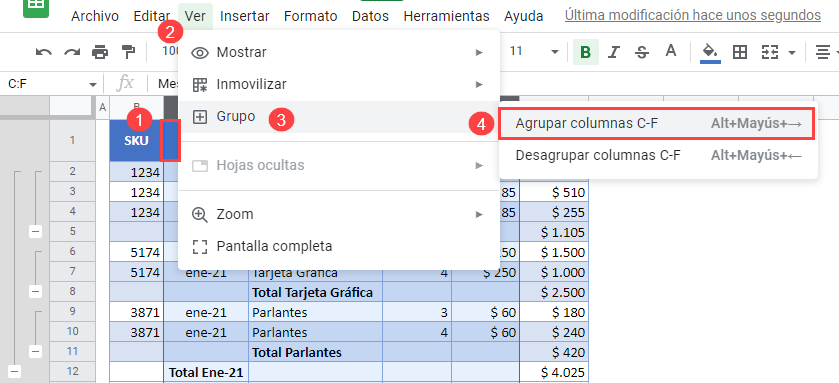Screen dimensions: 839x383
Task: Select cell Total Parlantes
Action: tap(316, 352)
